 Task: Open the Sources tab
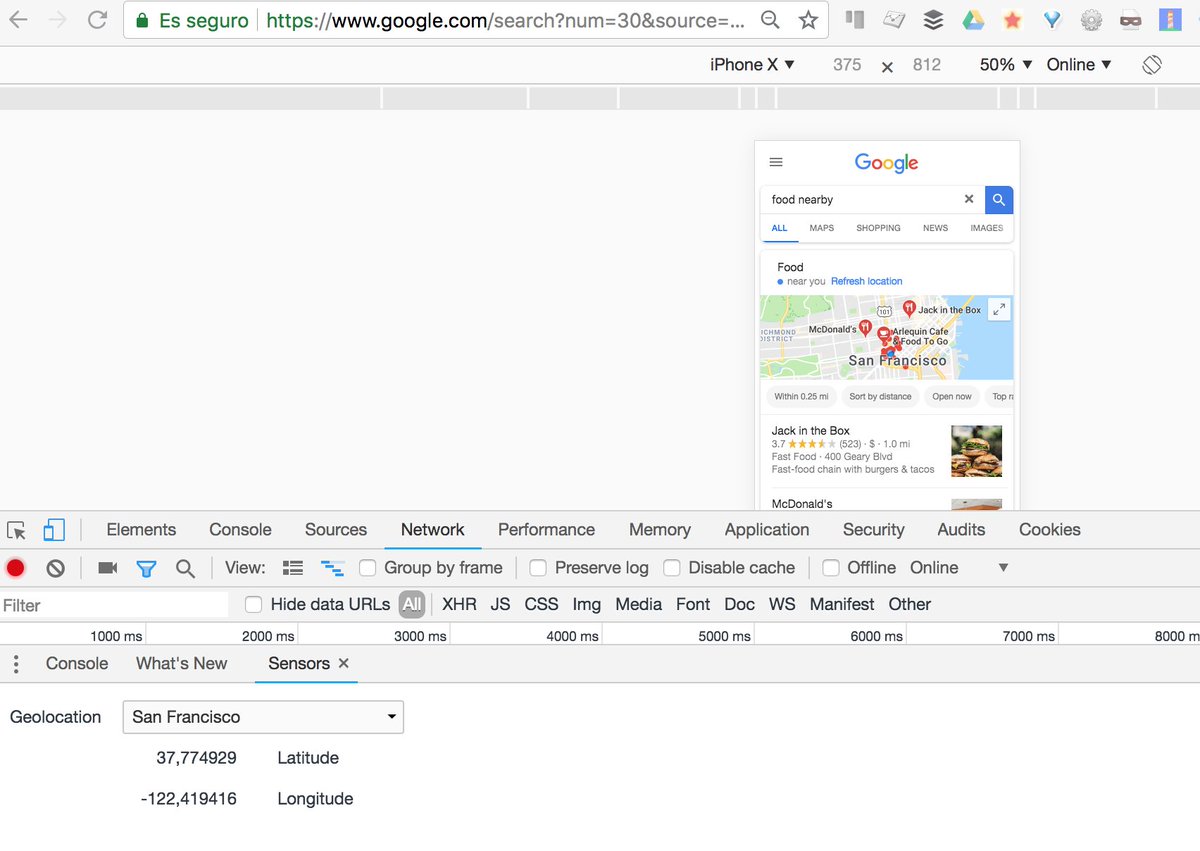336,530
